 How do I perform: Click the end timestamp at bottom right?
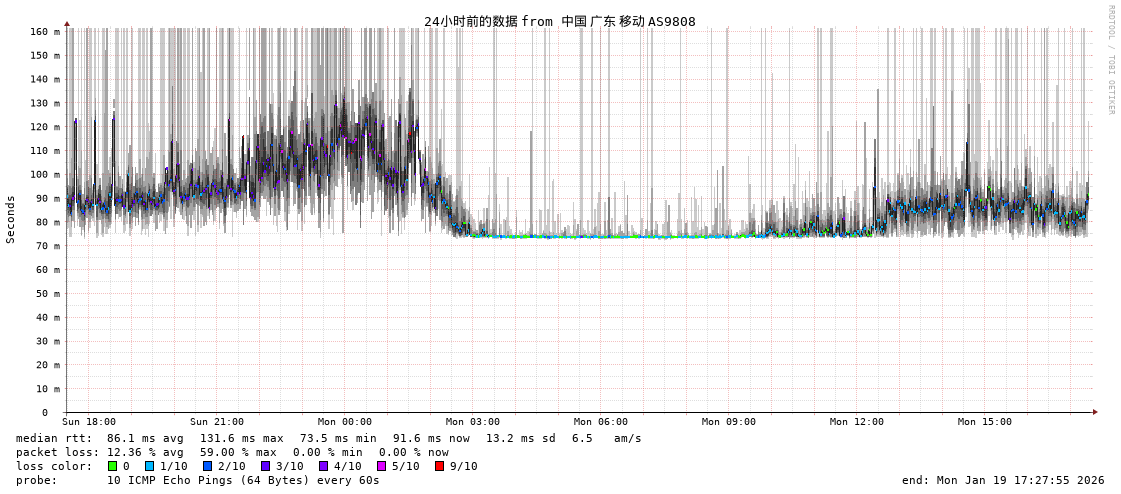point(1003,480)
